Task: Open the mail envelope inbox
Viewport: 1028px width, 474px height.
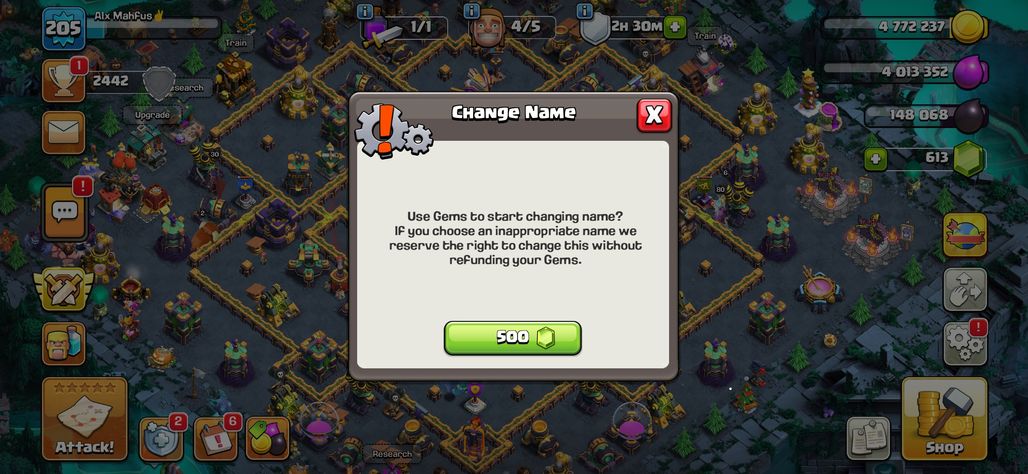Action: click(64, 132)
